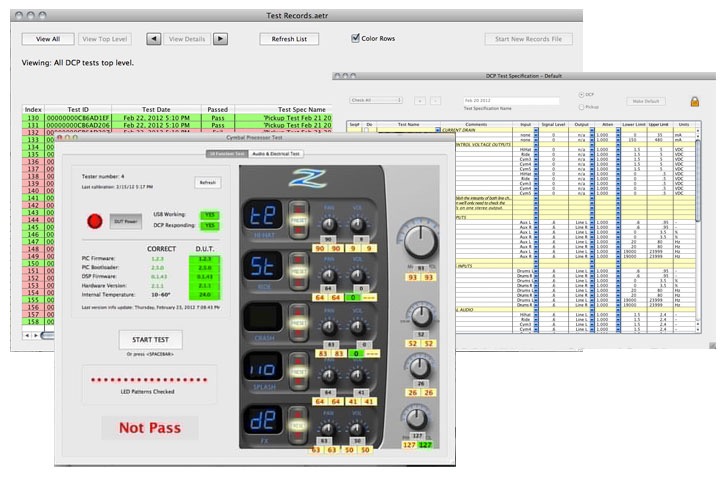Click the FX display showing dE
726x477 pixels.
click(263, 420)
